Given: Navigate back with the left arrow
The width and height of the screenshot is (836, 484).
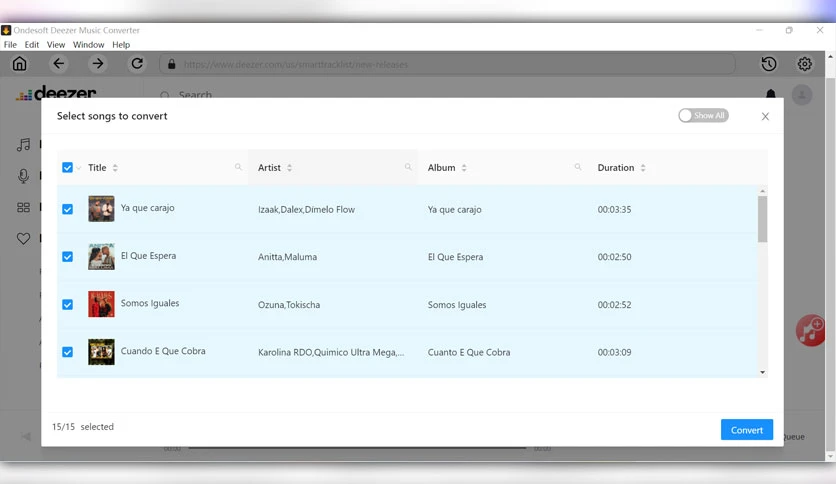Looking at the screenshot, I should [x=59, y=64].
